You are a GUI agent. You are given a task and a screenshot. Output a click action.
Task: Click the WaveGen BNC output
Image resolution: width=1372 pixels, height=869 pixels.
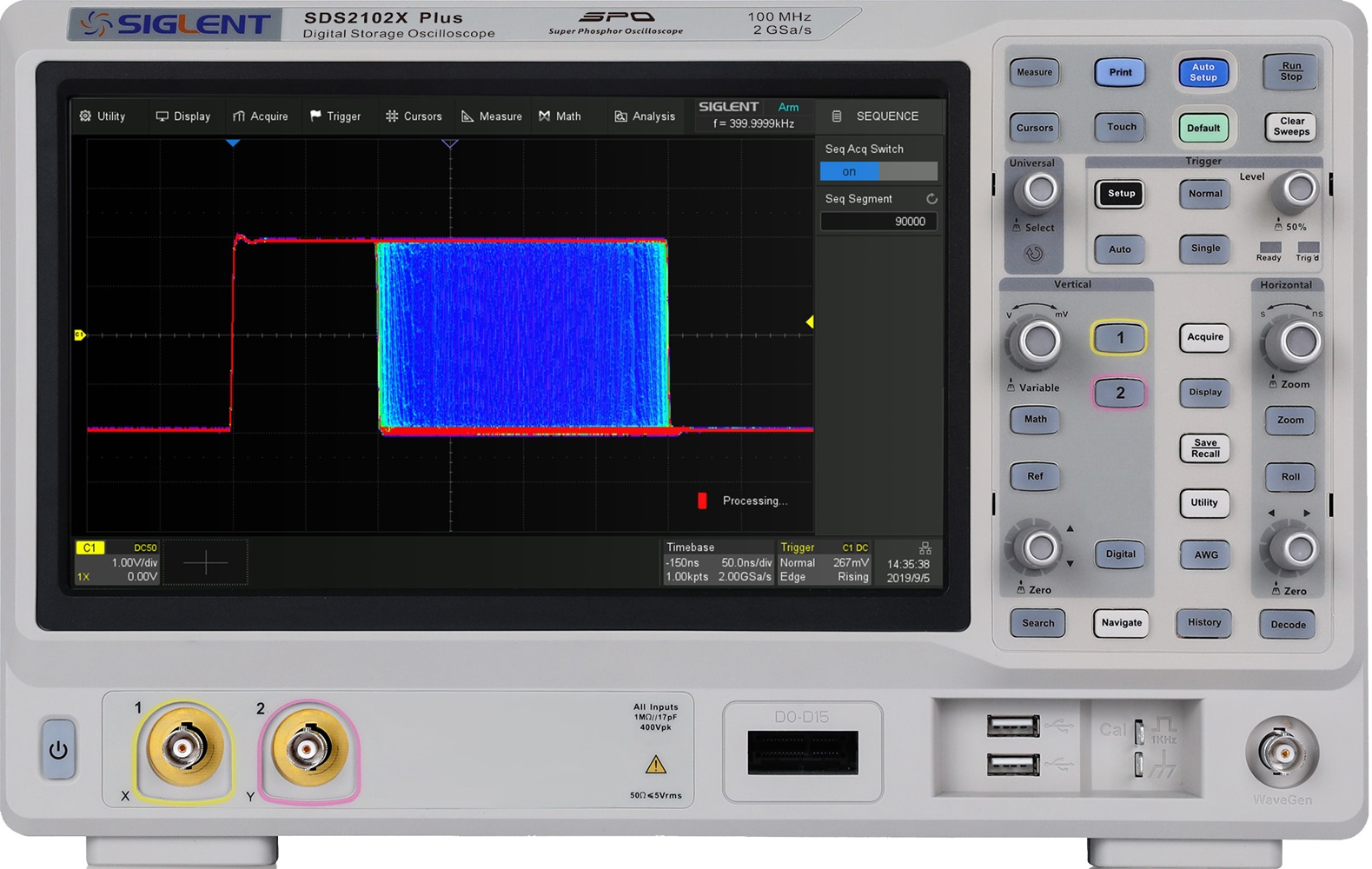[1283, 753]
